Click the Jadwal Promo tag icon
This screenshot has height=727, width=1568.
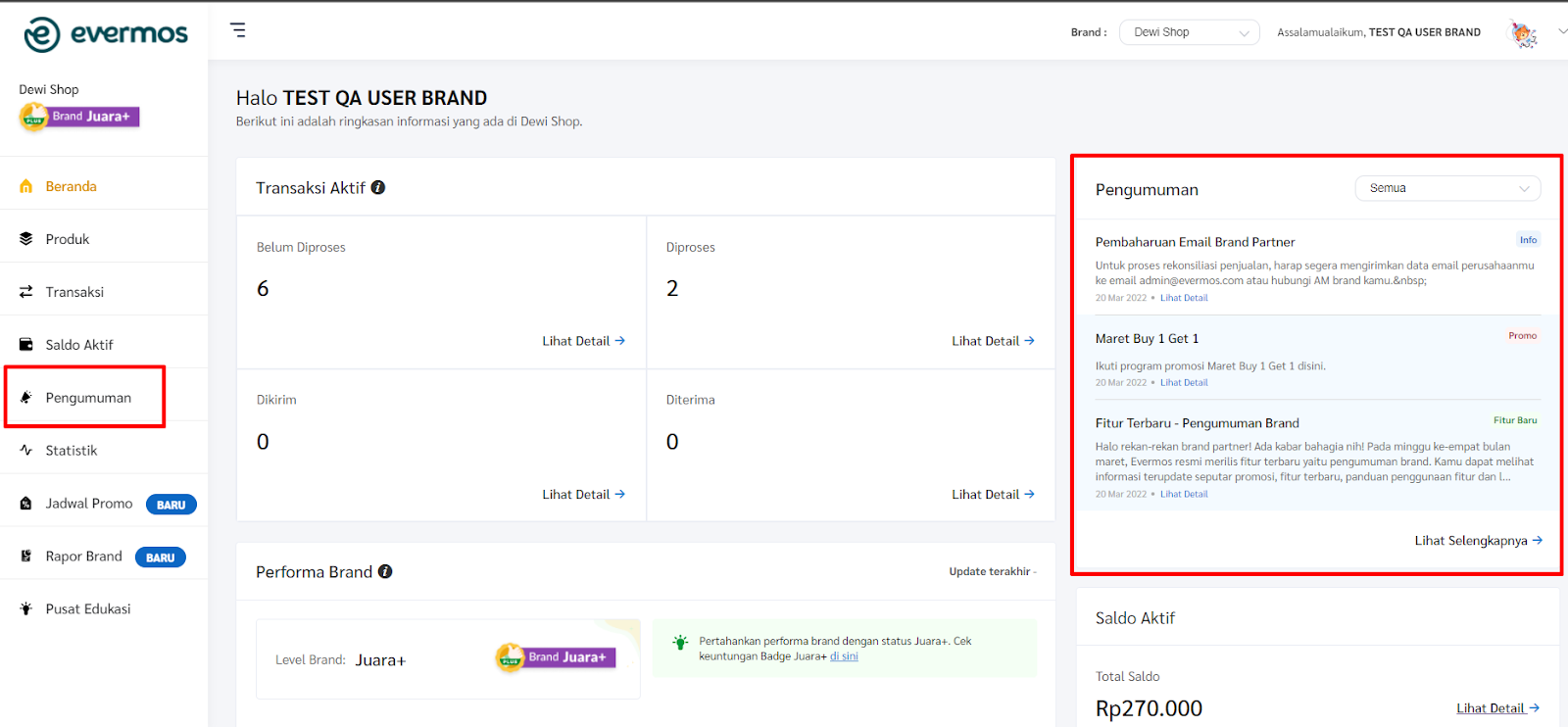tap(26, 504)
